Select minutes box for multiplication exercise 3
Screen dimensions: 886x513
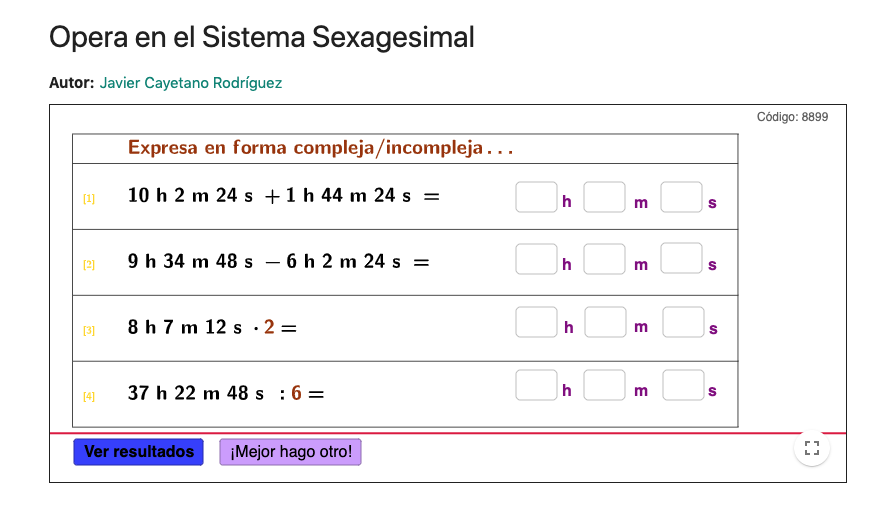pos(605,322)
